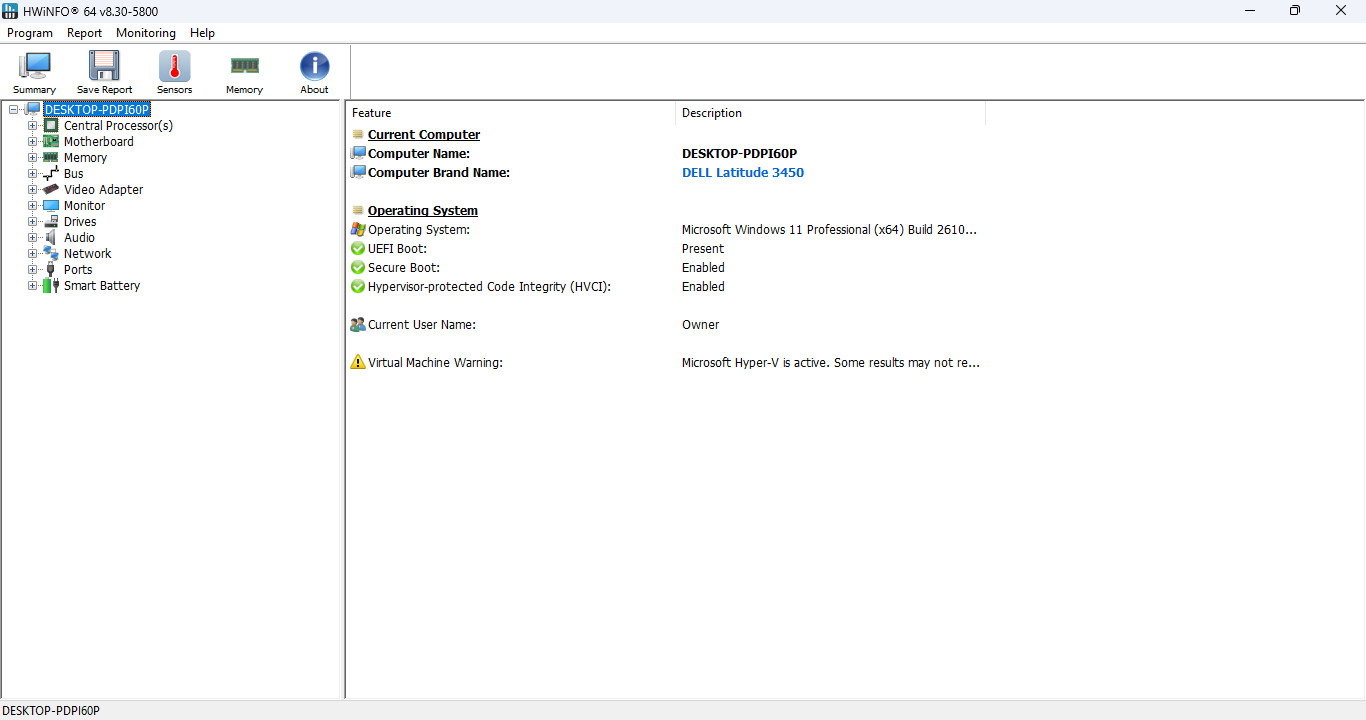Click the Save Report floppy icon
This screenshot has height=720, width=1366.
pos(104,66)
